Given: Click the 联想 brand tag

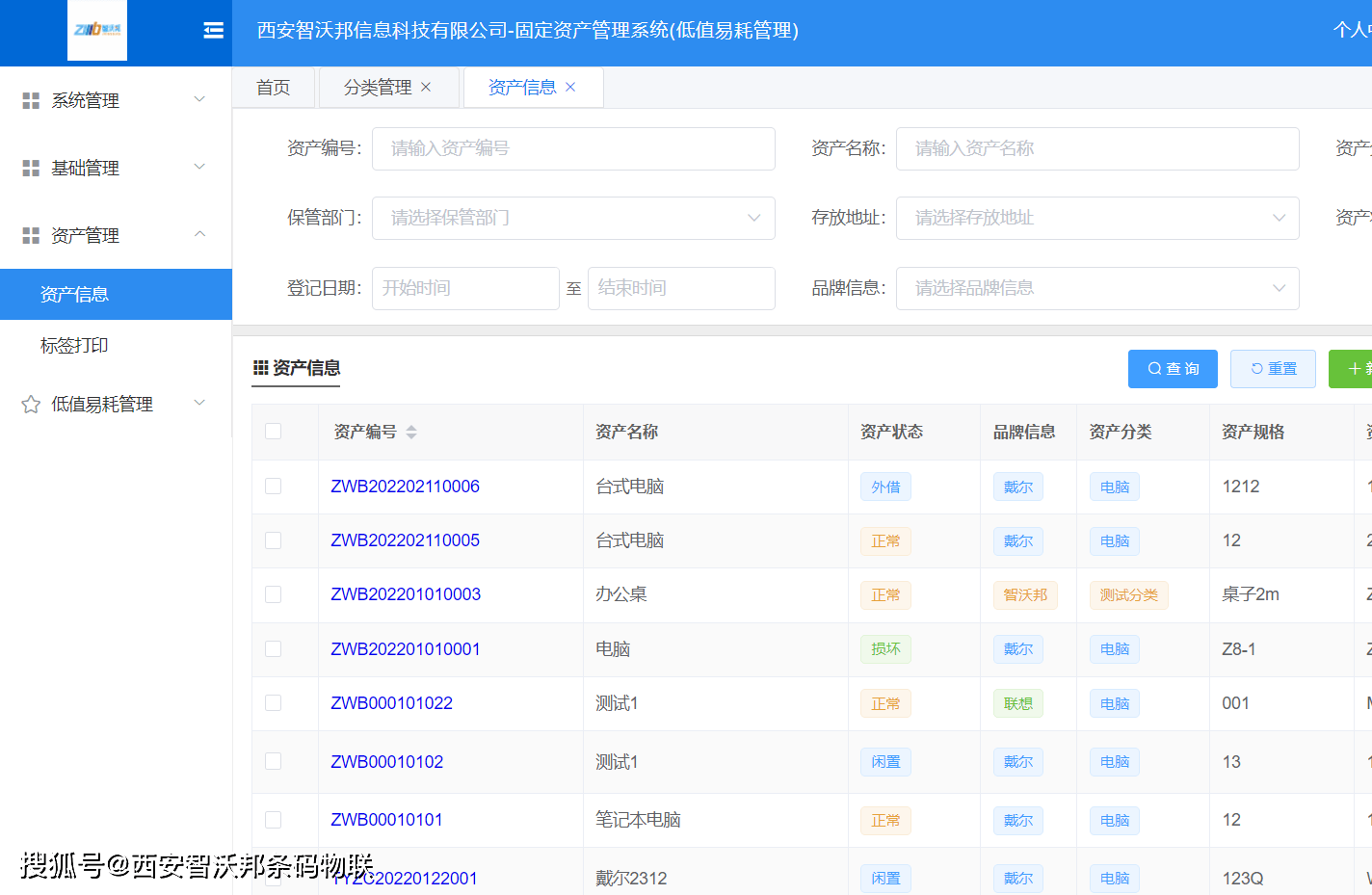Looking at the screenshot, I should coord(1018,703).
